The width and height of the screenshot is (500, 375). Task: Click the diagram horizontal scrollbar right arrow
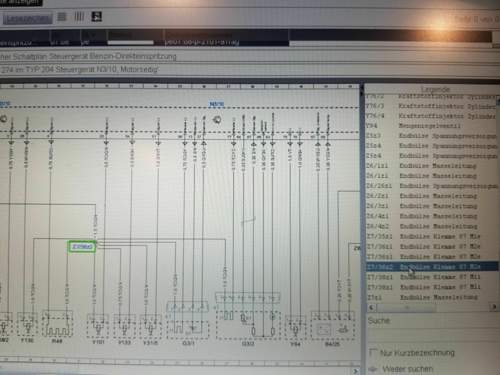pos(355,371)
